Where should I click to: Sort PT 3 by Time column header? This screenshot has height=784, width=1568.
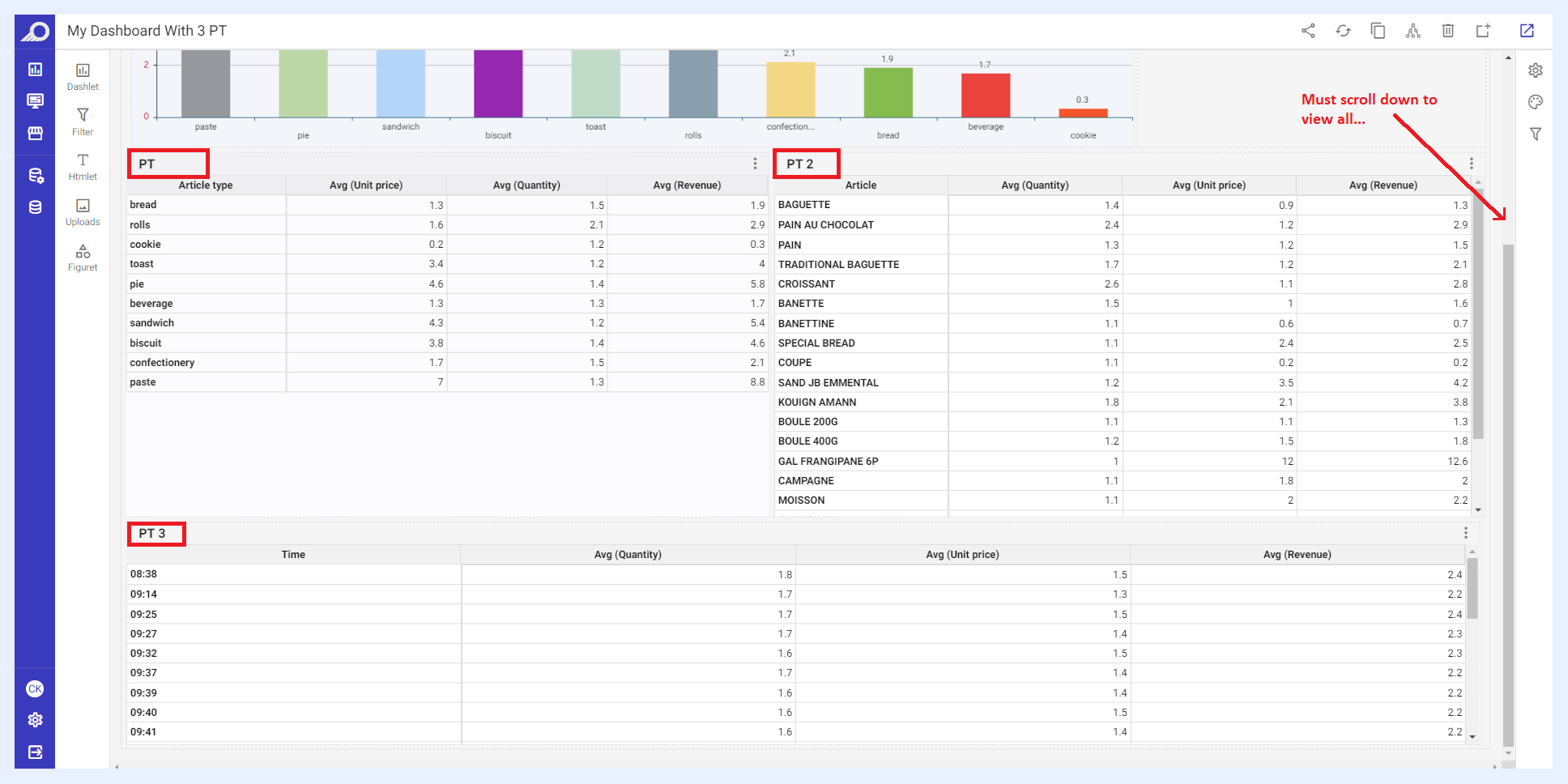293,555
